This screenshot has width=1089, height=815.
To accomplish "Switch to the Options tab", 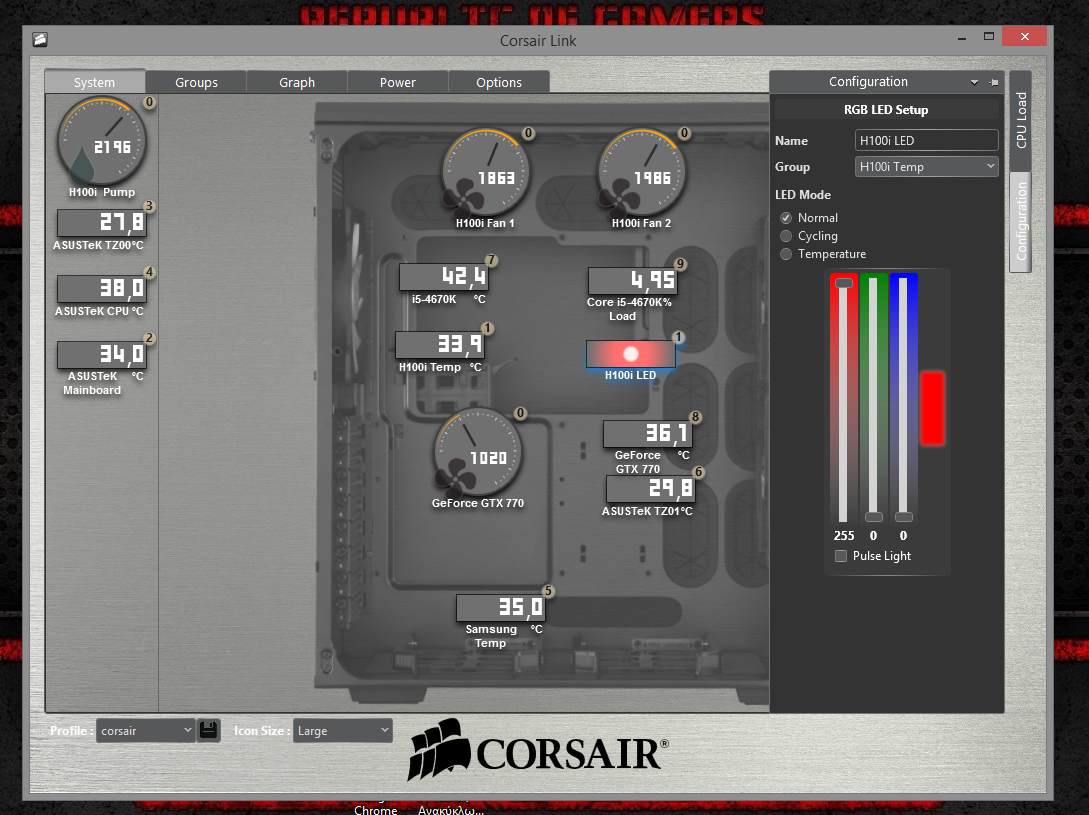I will 499,82.
